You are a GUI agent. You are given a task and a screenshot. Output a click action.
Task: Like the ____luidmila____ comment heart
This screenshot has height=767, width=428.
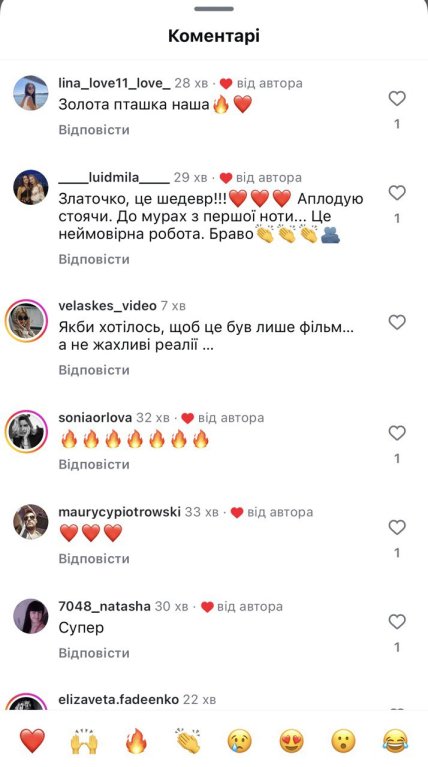397,193
